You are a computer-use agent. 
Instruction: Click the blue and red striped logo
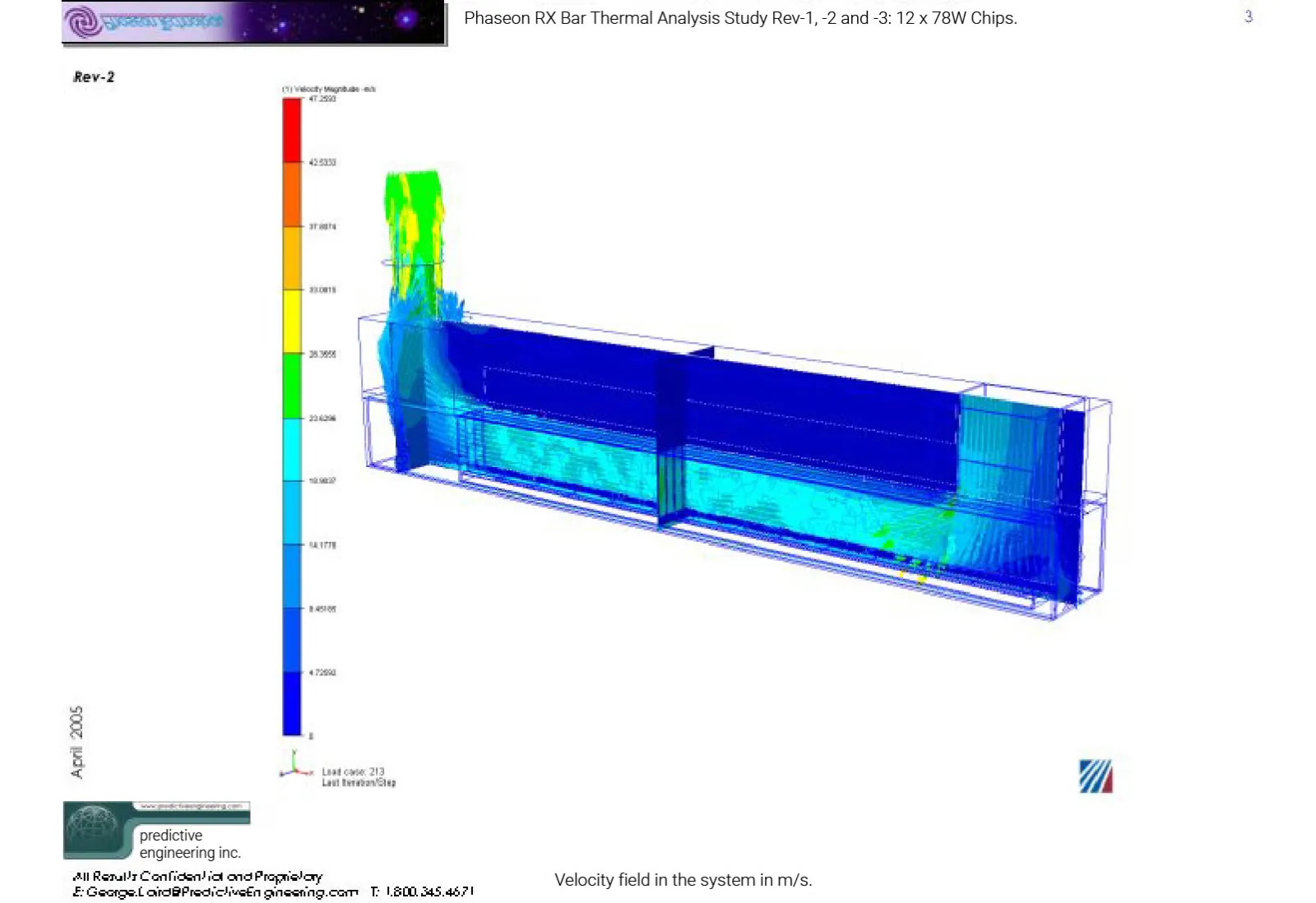click(x=1096, y=776)
